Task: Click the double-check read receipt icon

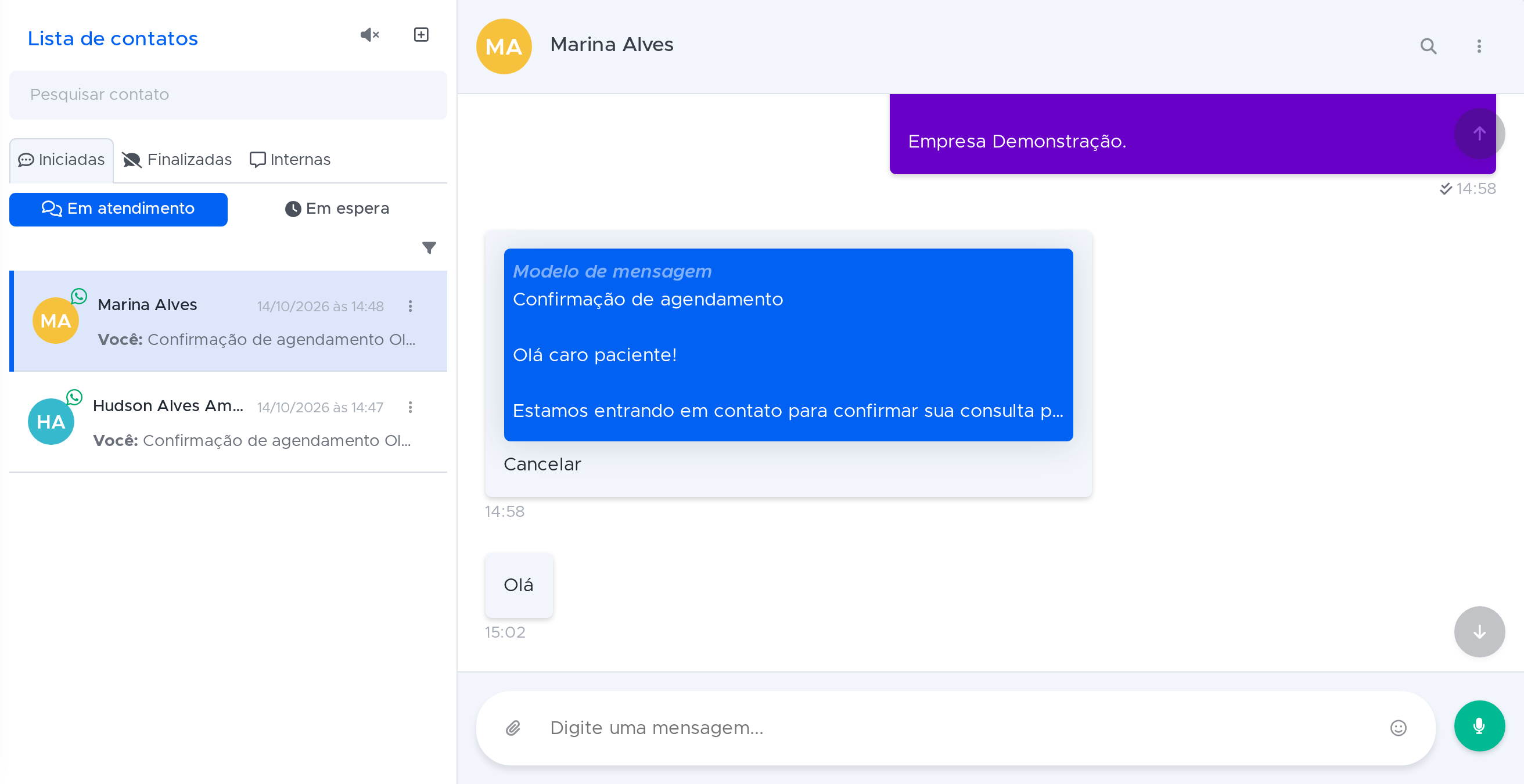Action: (x=1446, y=189)
